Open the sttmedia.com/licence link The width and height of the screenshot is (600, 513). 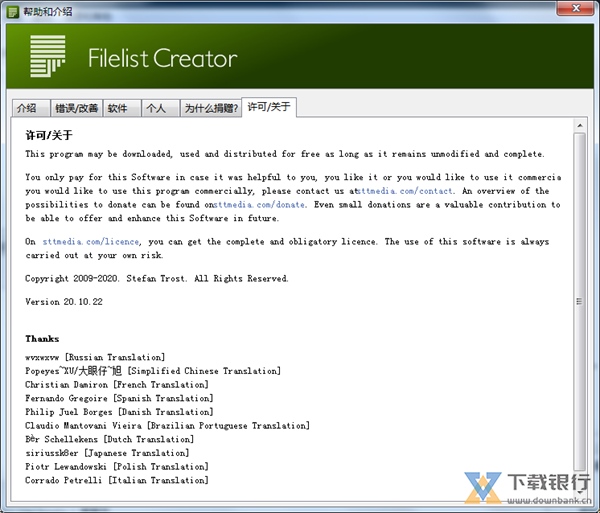tap(91, 242)
